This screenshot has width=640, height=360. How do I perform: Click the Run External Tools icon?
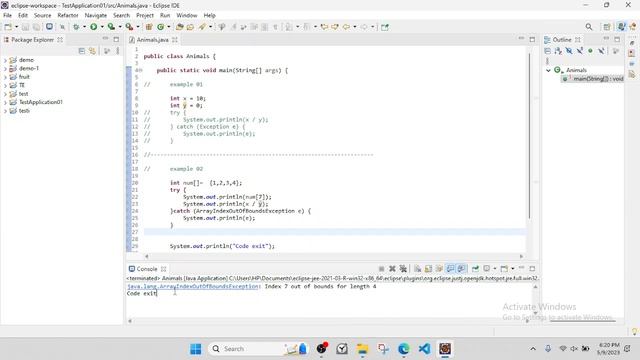tap(129, 27)
